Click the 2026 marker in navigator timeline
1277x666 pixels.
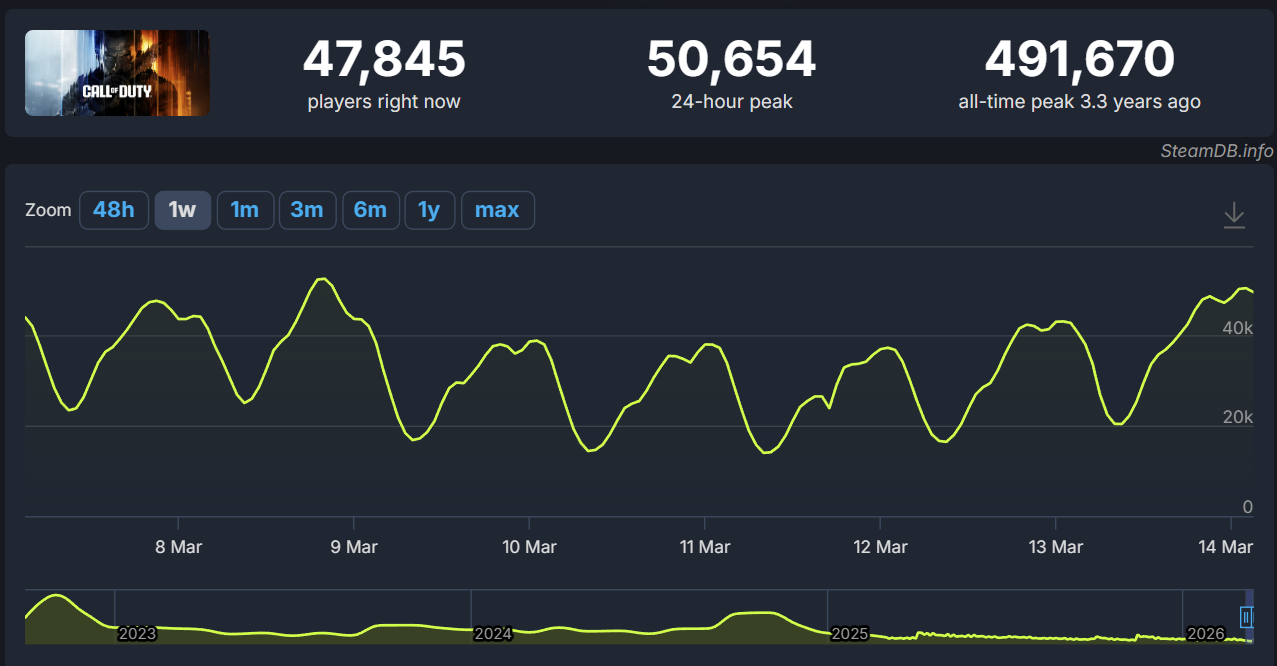(x=1205, y=634)
